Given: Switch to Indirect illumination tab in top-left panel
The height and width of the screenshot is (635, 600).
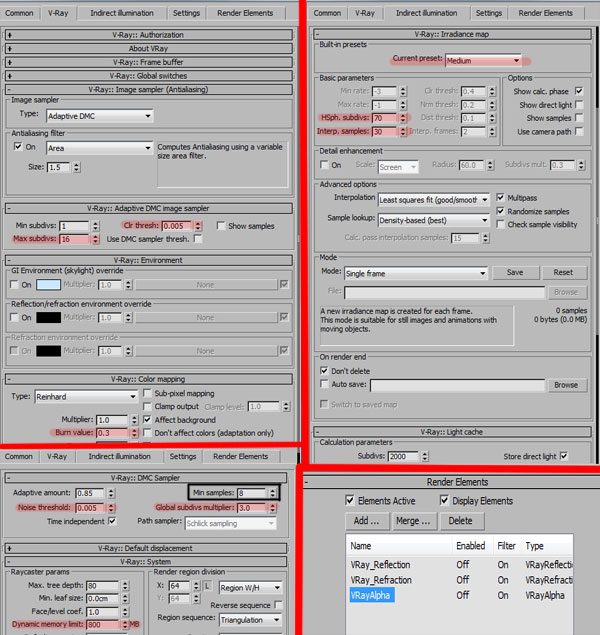Looking at the screenshot, I should (x=122, y=13).
